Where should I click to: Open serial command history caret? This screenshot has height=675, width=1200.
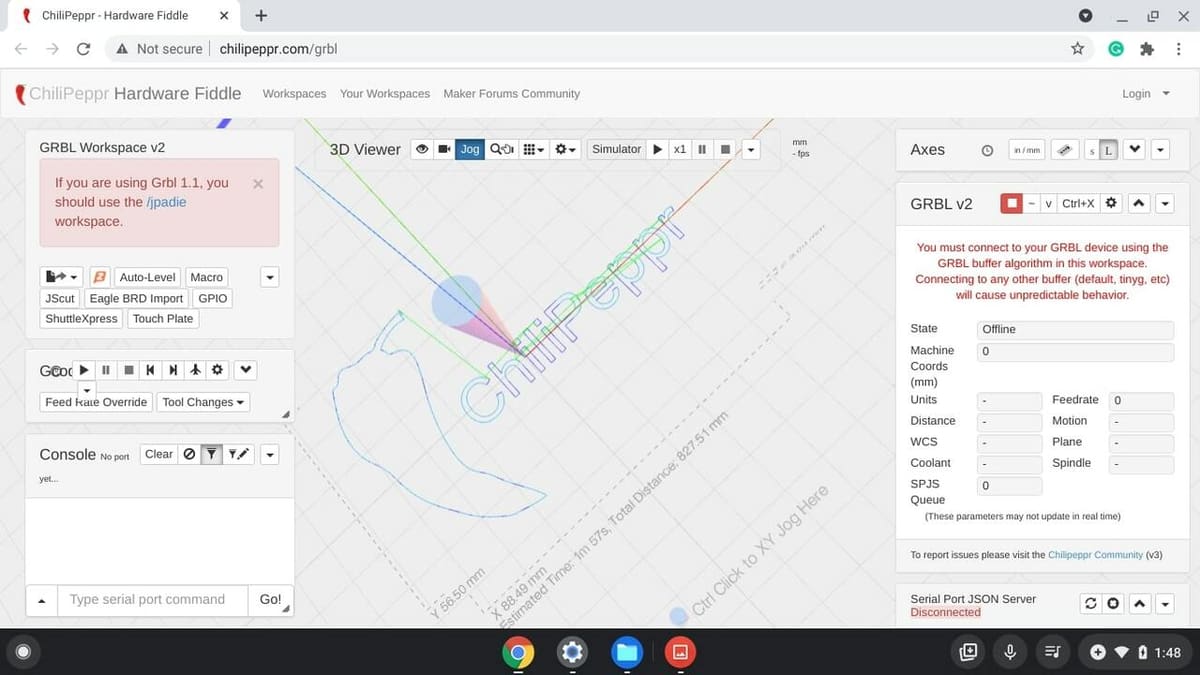[41, 600]
